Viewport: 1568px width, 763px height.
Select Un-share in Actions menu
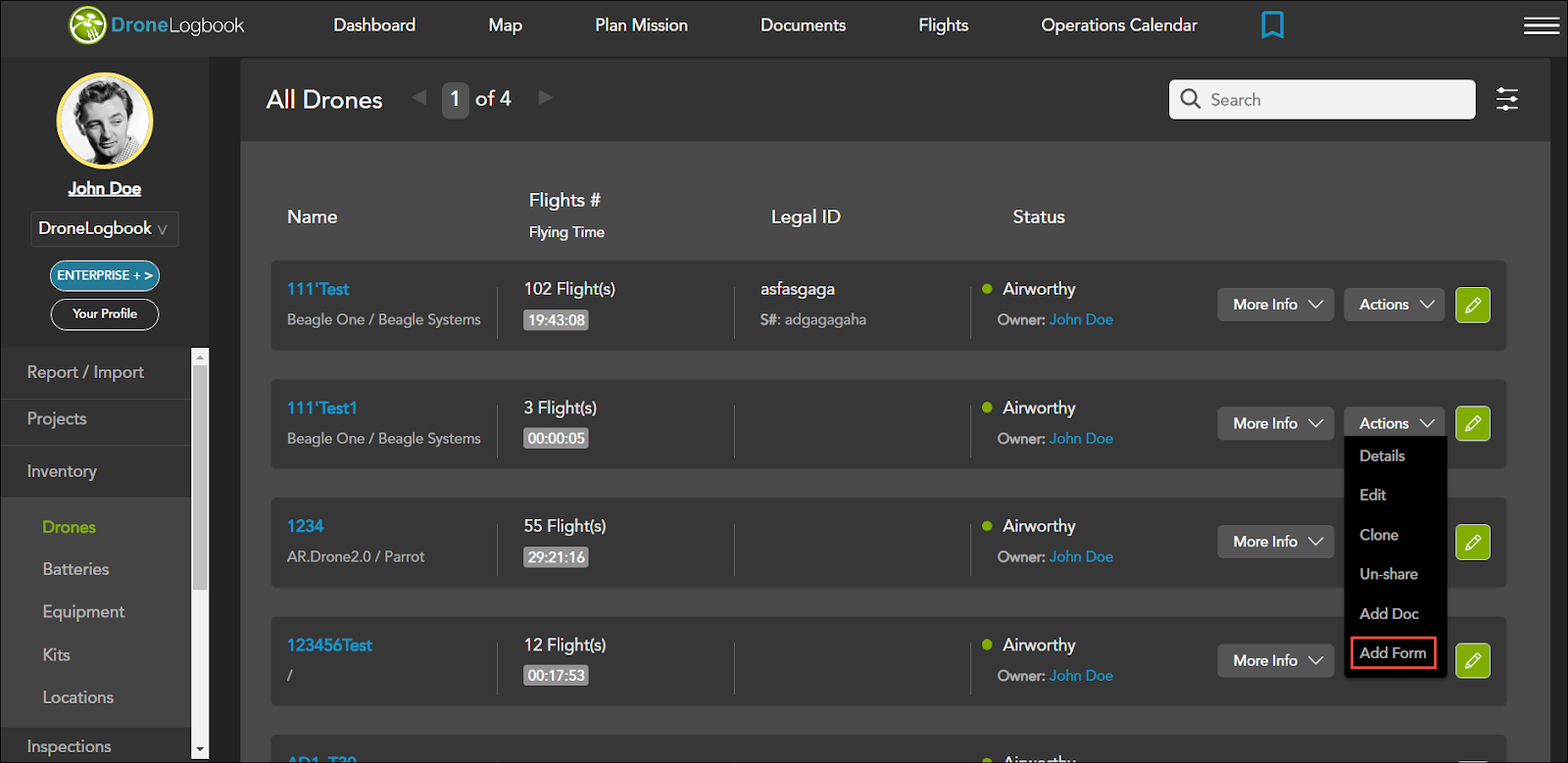pos(1388,574)
